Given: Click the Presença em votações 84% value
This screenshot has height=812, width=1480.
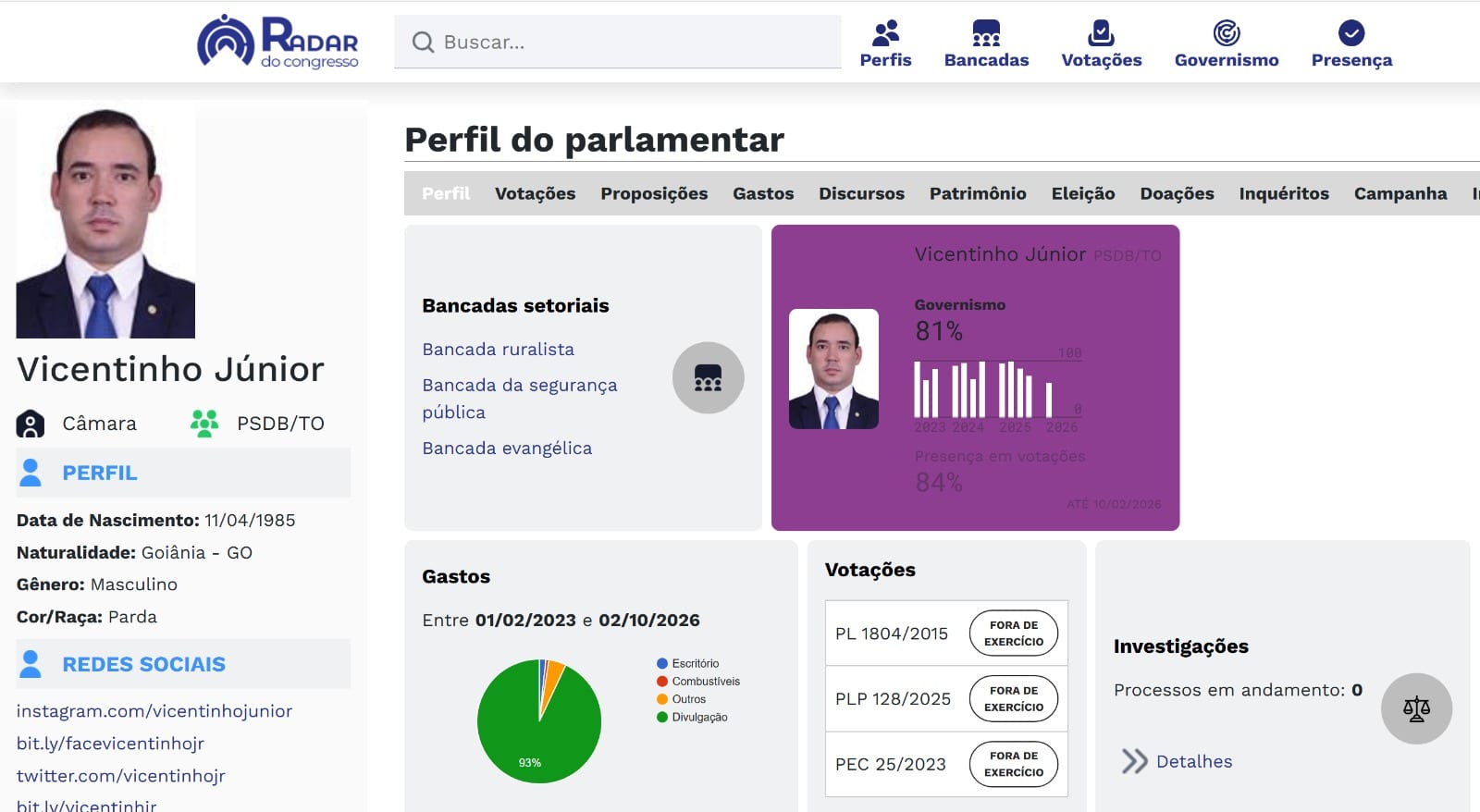Looking at the screenshot, I should [939, 482].
